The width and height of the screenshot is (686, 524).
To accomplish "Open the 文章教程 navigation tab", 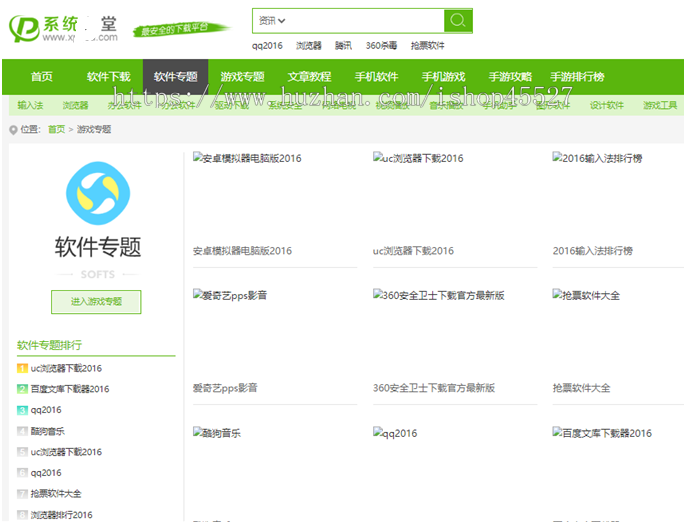I will [x=309, y=77].
